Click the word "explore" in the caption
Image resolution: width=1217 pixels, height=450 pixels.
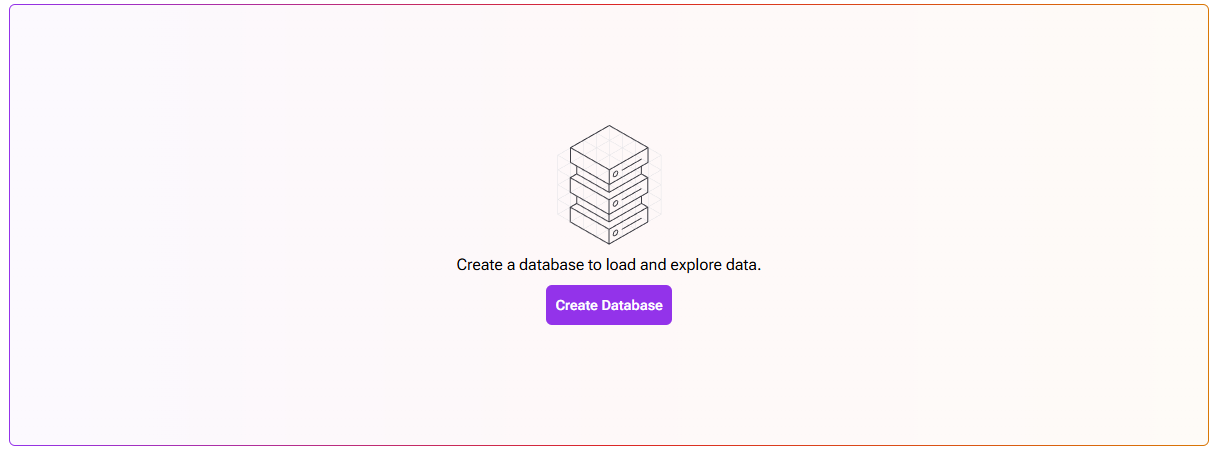coord(690,265)
